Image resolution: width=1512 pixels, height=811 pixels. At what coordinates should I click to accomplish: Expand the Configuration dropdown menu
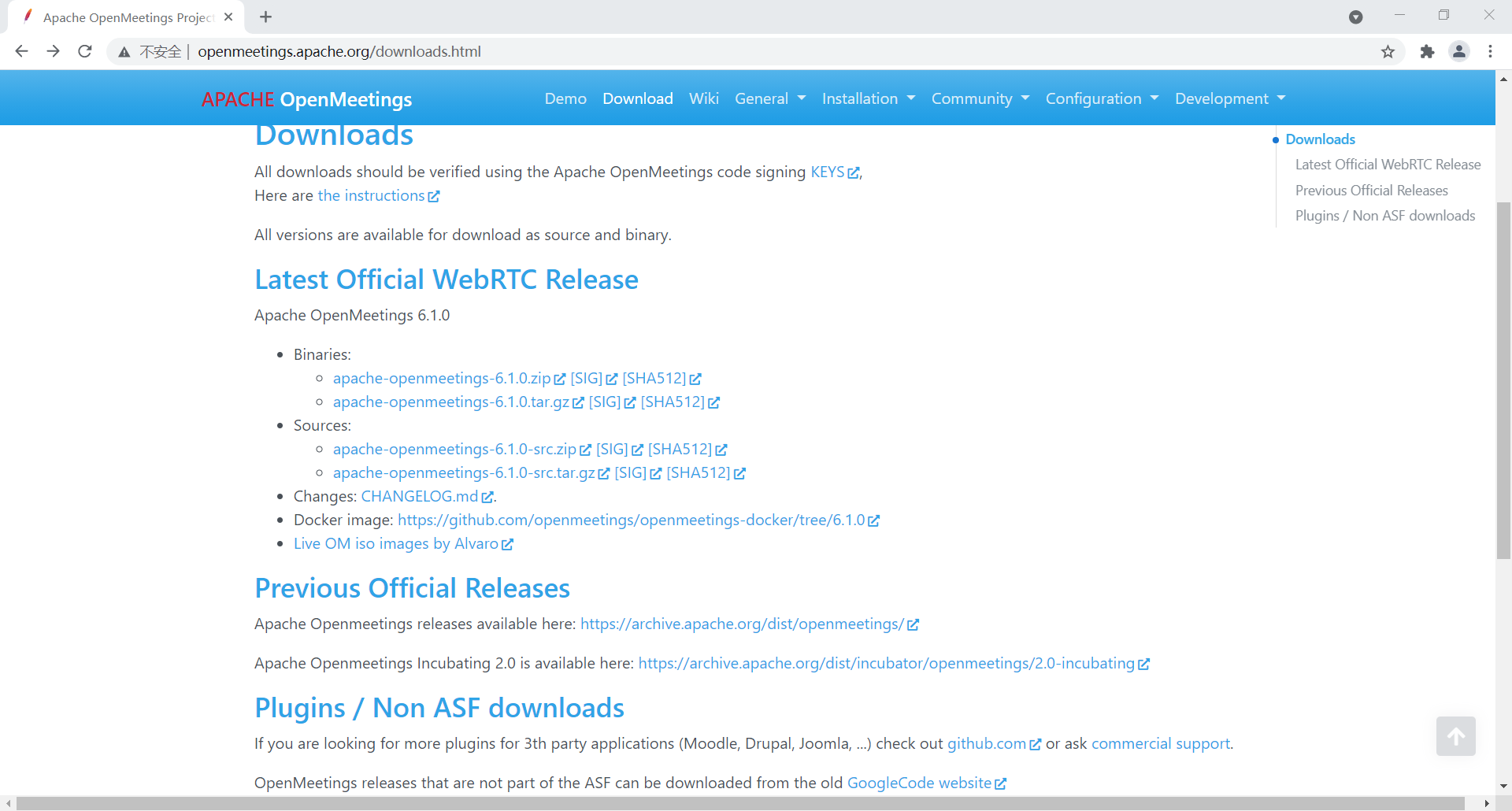[1102, 98]
